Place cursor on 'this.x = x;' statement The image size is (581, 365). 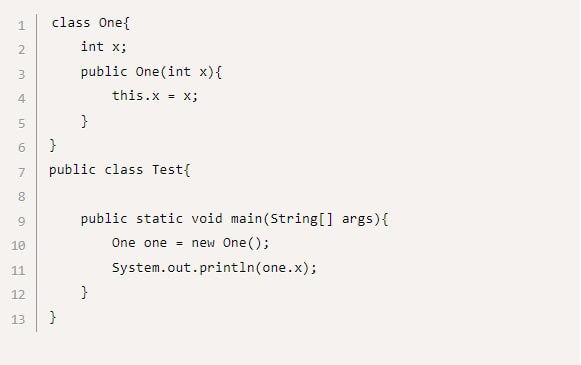155,96
